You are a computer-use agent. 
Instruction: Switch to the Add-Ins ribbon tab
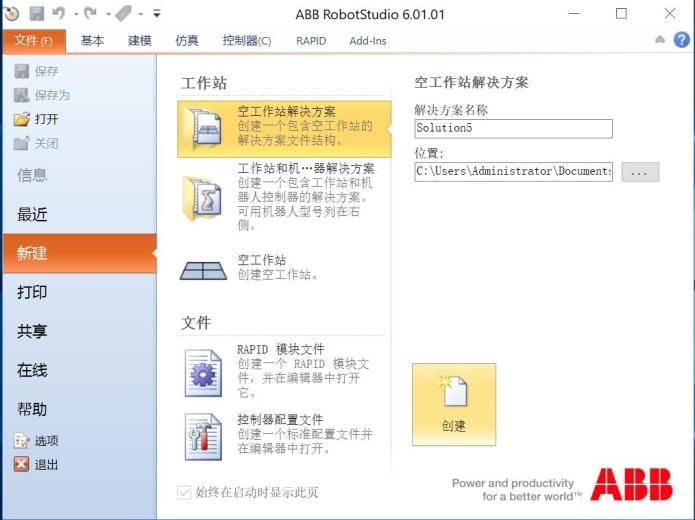coord(367,41)
